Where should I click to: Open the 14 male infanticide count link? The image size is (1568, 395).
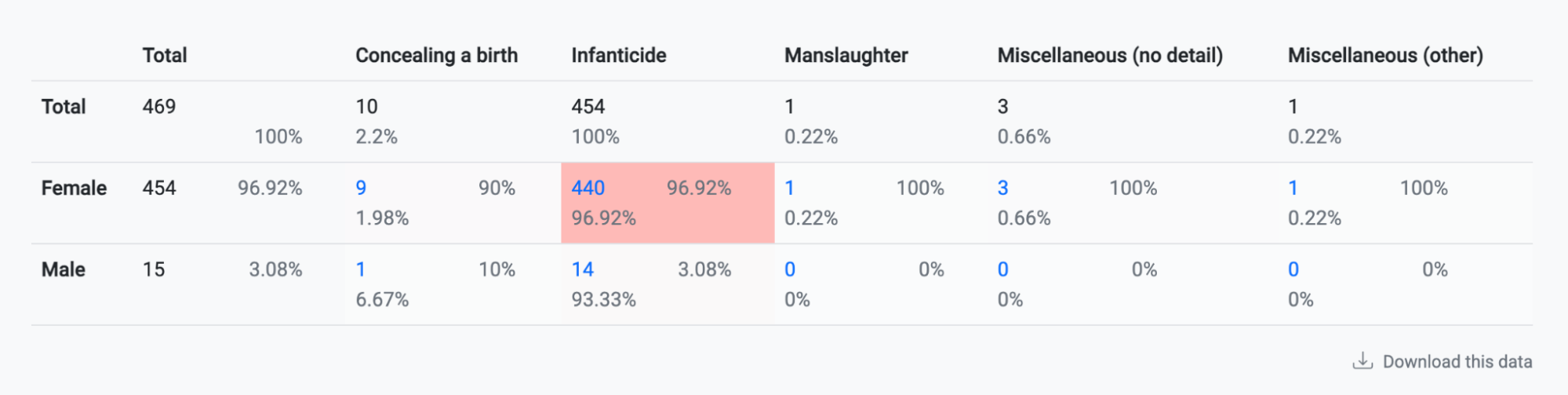(x=582, y=269)
